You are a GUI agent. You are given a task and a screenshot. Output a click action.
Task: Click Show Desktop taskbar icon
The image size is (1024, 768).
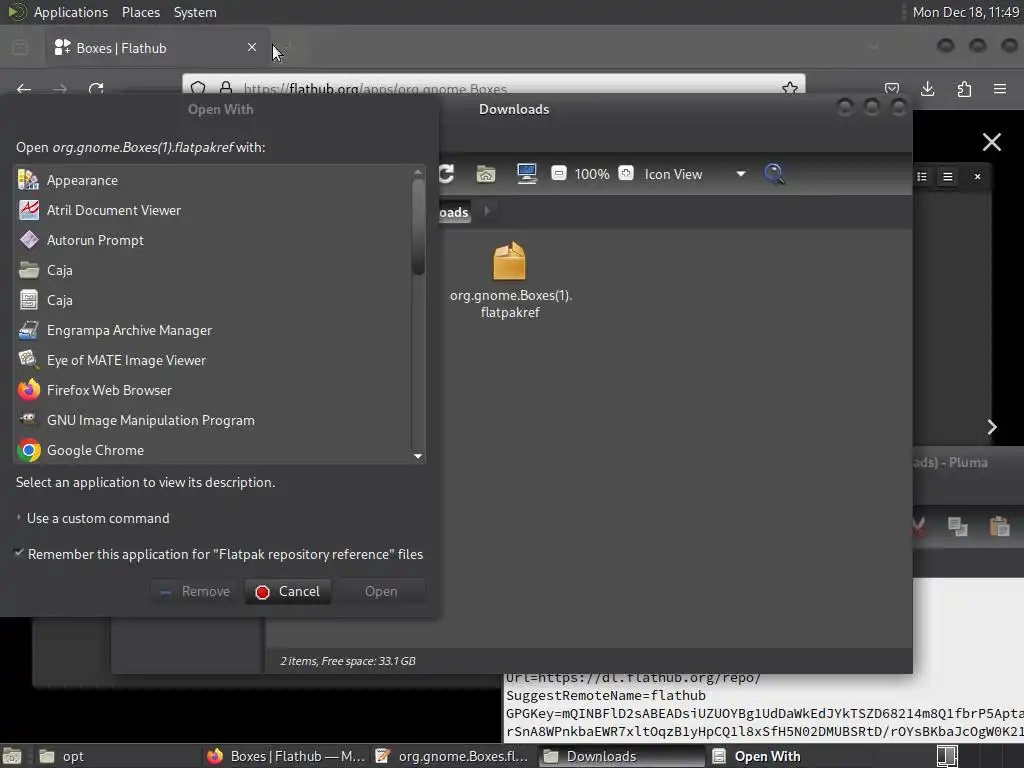pyautogui.click(x=12, y=756)
